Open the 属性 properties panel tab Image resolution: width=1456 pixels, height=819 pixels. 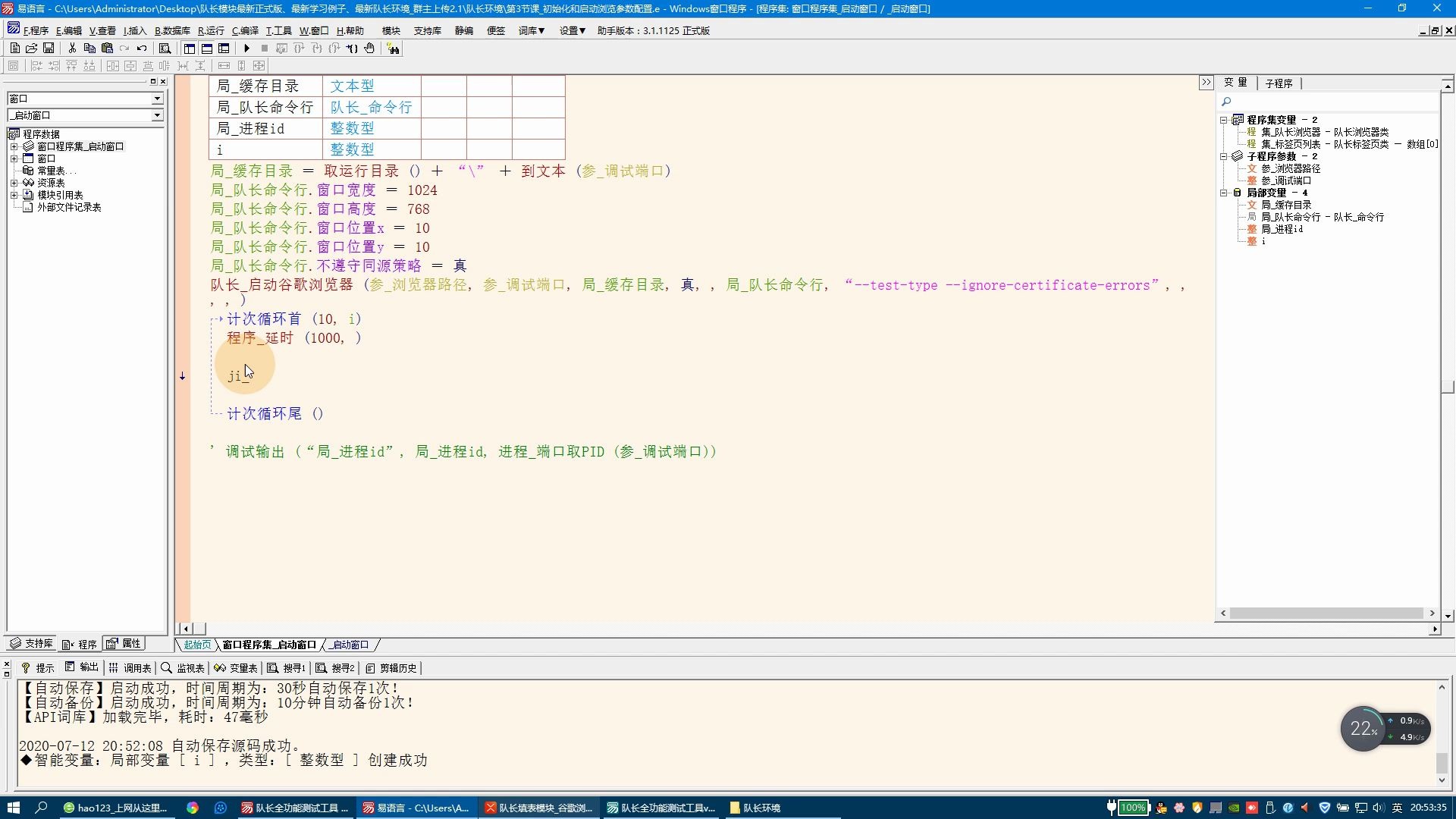[124, 644]
